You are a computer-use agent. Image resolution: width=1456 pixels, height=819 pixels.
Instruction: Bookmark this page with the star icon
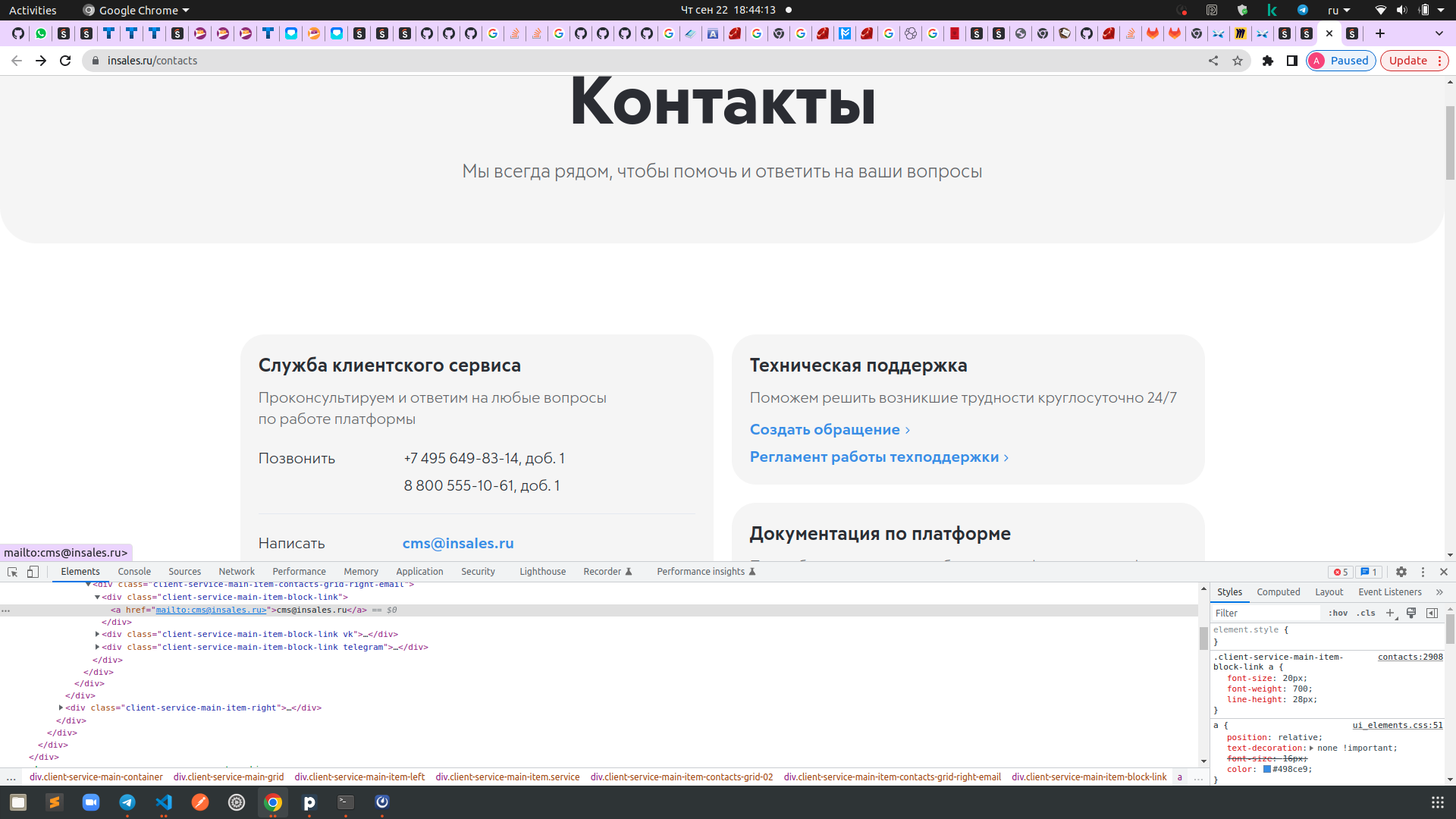tap(1238, 61)
